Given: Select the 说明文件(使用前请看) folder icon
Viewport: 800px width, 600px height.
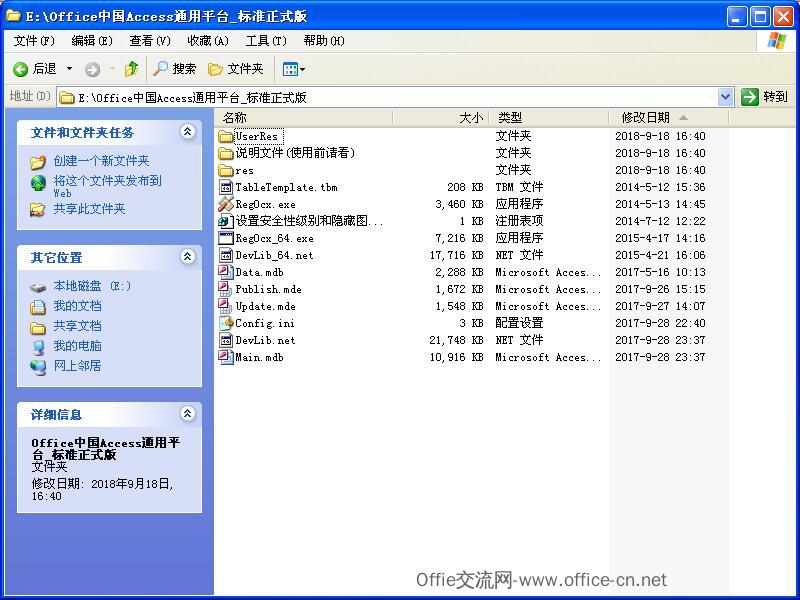Looking at the screenshot, I should [x=226, y=153].
